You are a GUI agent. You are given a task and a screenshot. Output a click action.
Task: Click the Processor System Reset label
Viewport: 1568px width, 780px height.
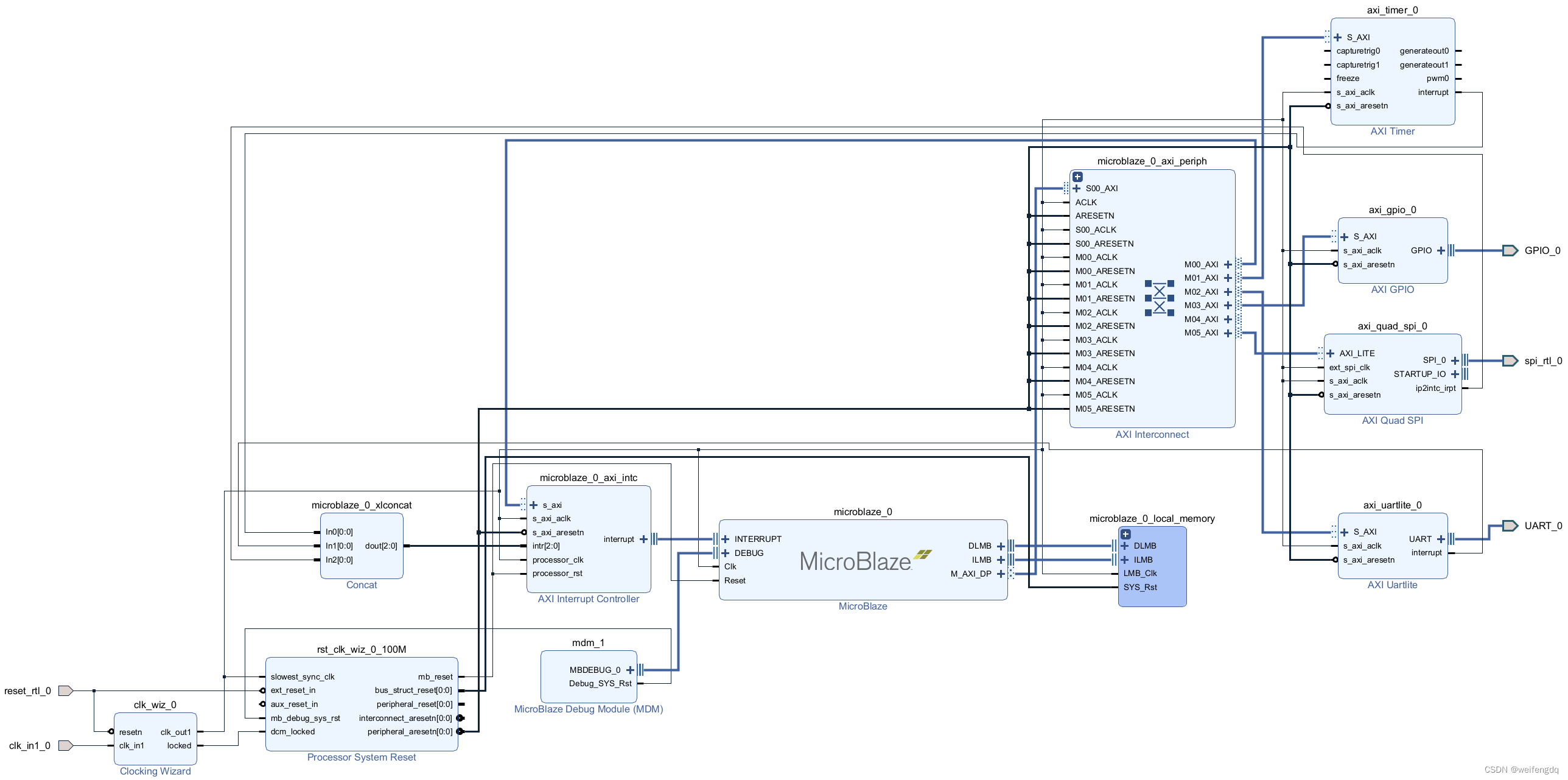tap(362, 757)
